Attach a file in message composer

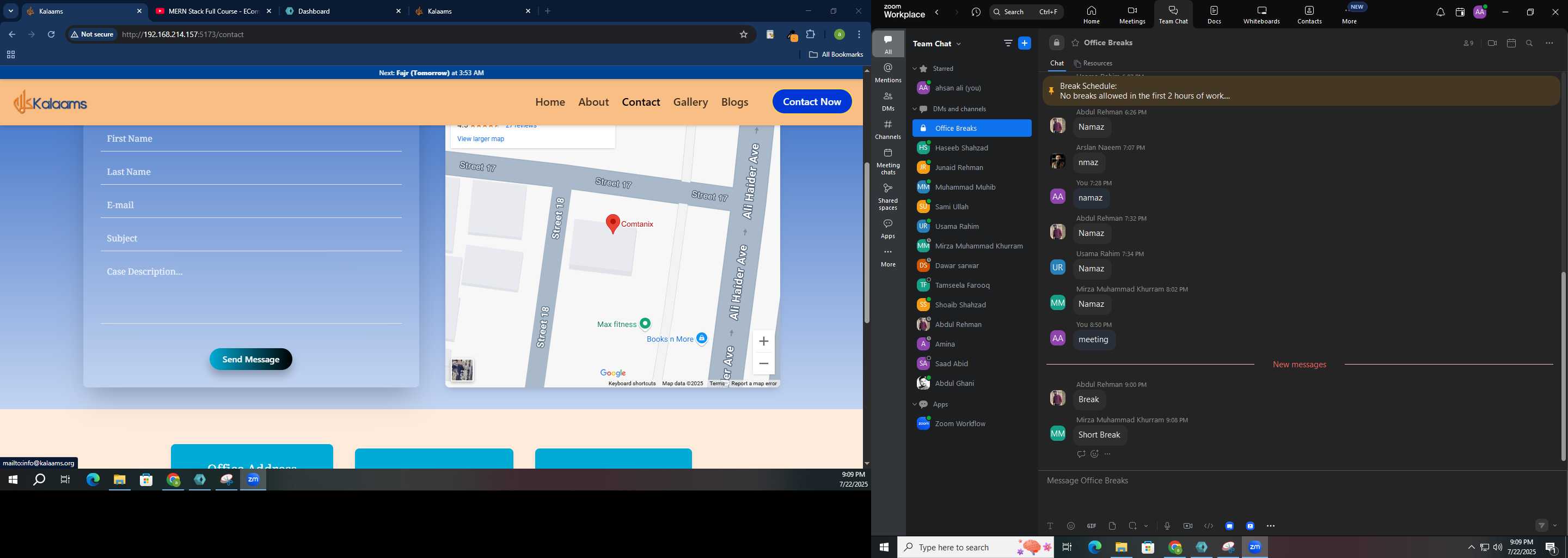point(1112,526)
